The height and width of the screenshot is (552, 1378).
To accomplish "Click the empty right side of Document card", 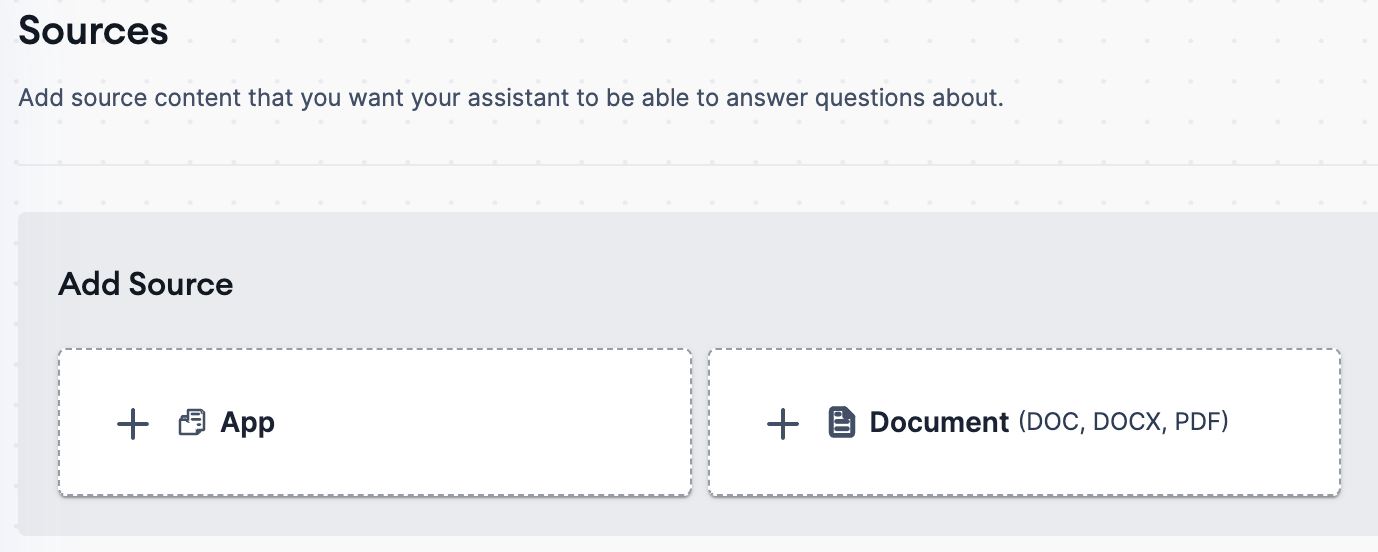I will click(1290, 422).
